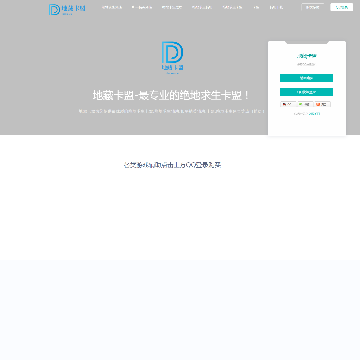Click the white filled button in the header
The height and width of the screenshot is (360, 360).
pyautogui.click(x=341, y=7)
